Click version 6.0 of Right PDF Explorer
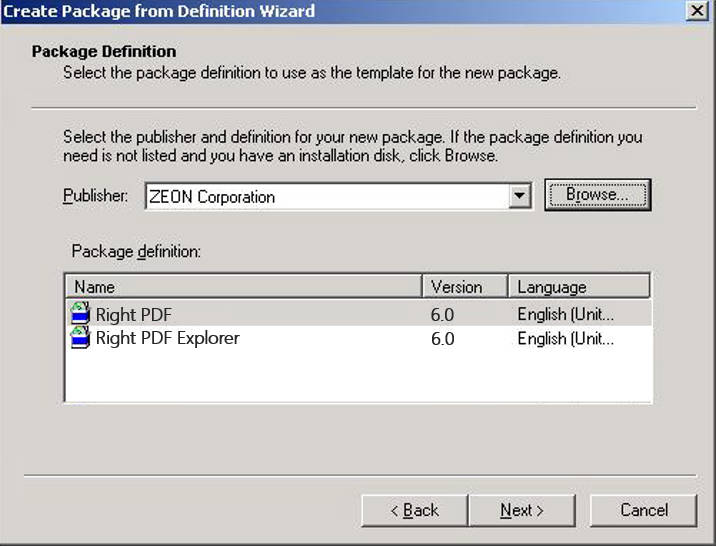 click(x=442, y=339)
